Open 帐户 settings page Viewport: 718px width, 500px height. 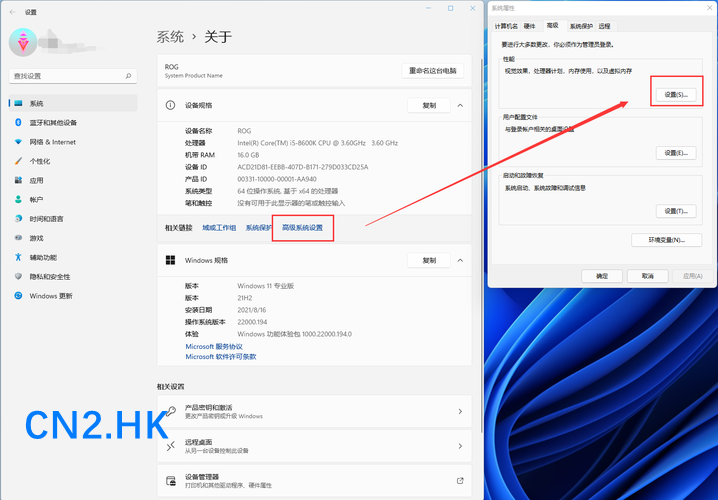coord(73,199)
